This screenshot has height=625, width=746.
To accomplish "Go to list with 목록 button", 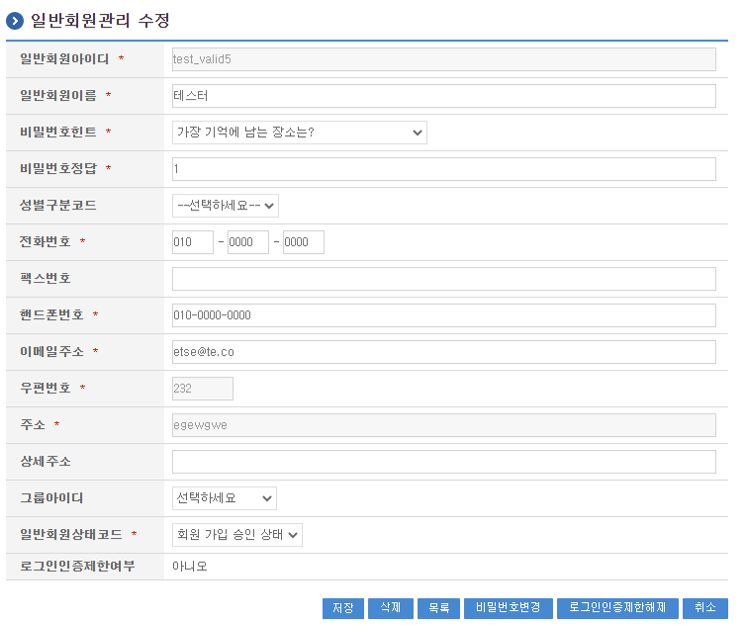I will (x=439, y=608).
